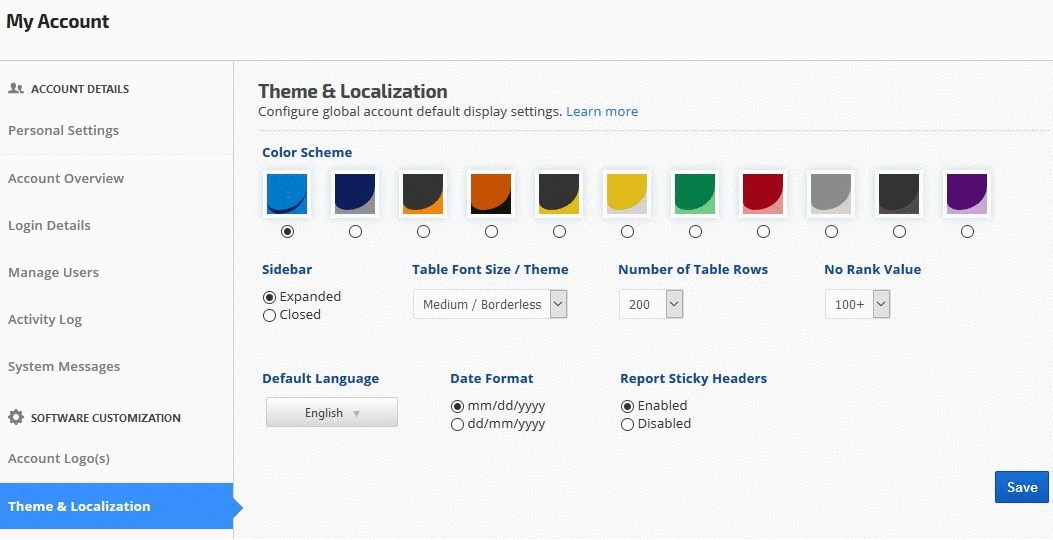Set Report Sticky Headers to Disabled

(627, 424)
